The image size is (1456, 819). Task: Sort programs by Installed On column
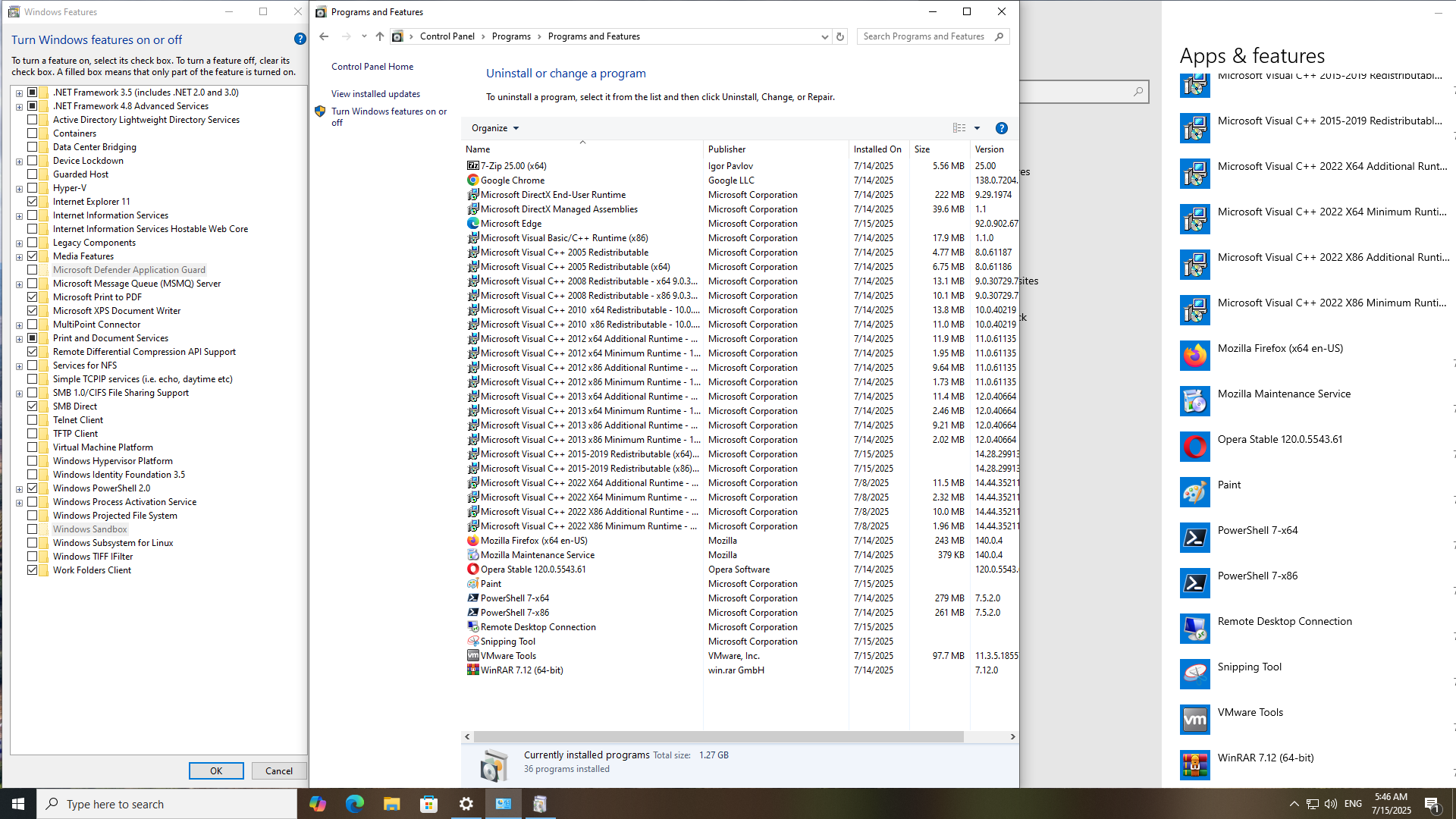pos(879,149)
